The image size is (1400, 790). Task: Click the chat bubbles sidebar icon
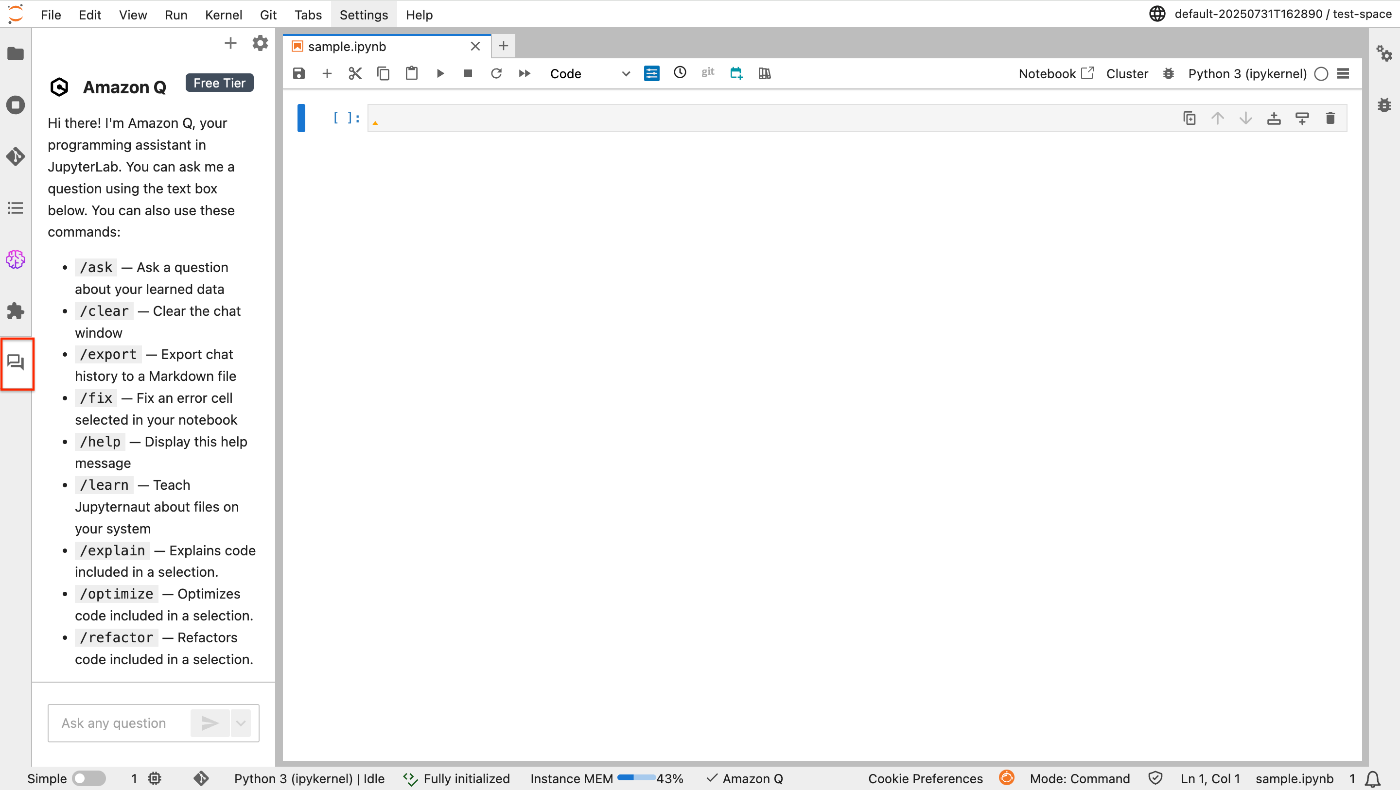pyautogui.click(x=15, y=363)
